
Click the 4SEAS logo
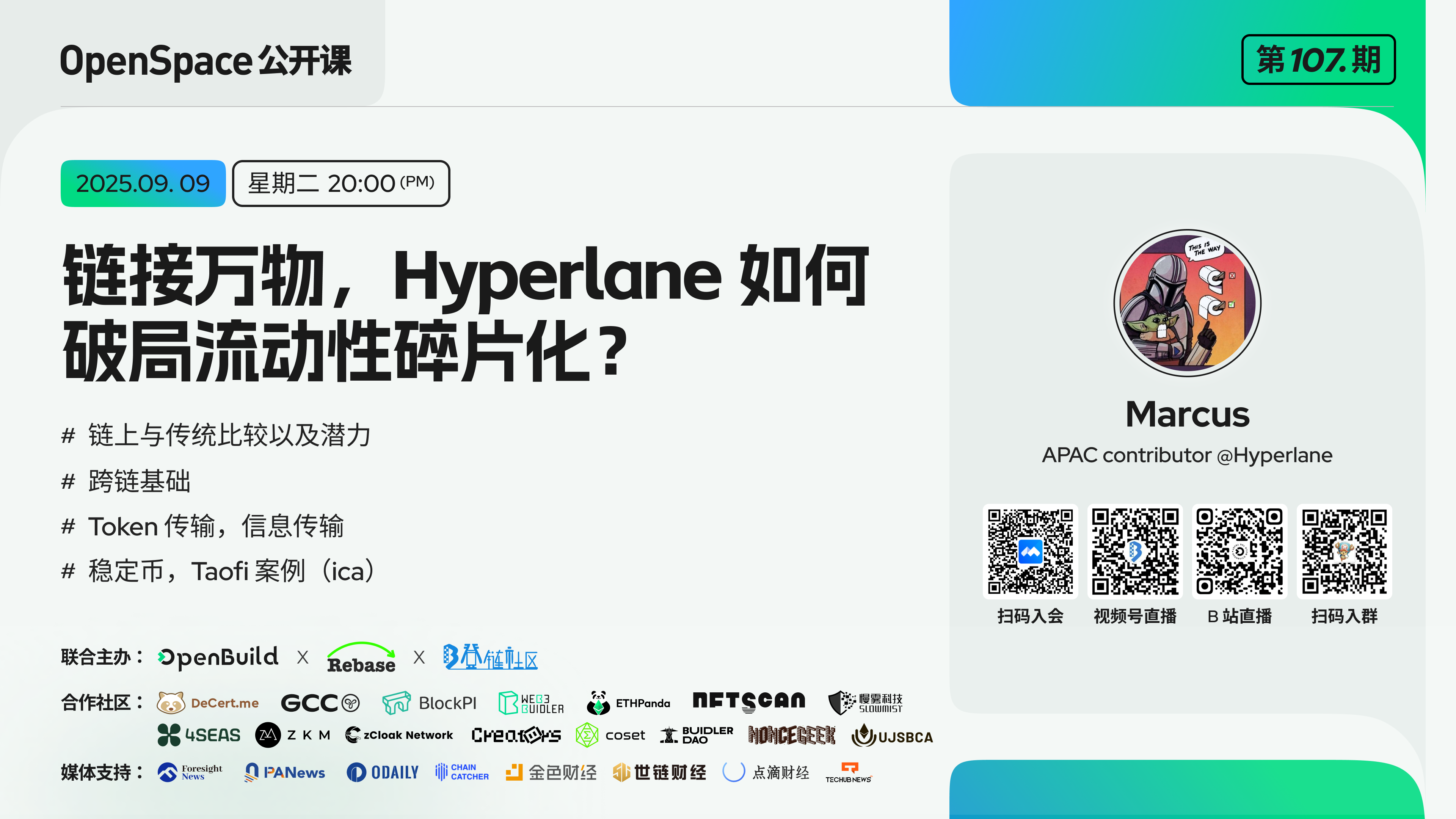(198, 735)
